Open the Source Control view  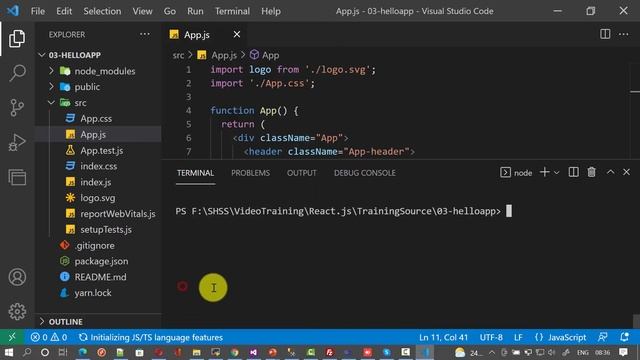(x=17, y=108)
